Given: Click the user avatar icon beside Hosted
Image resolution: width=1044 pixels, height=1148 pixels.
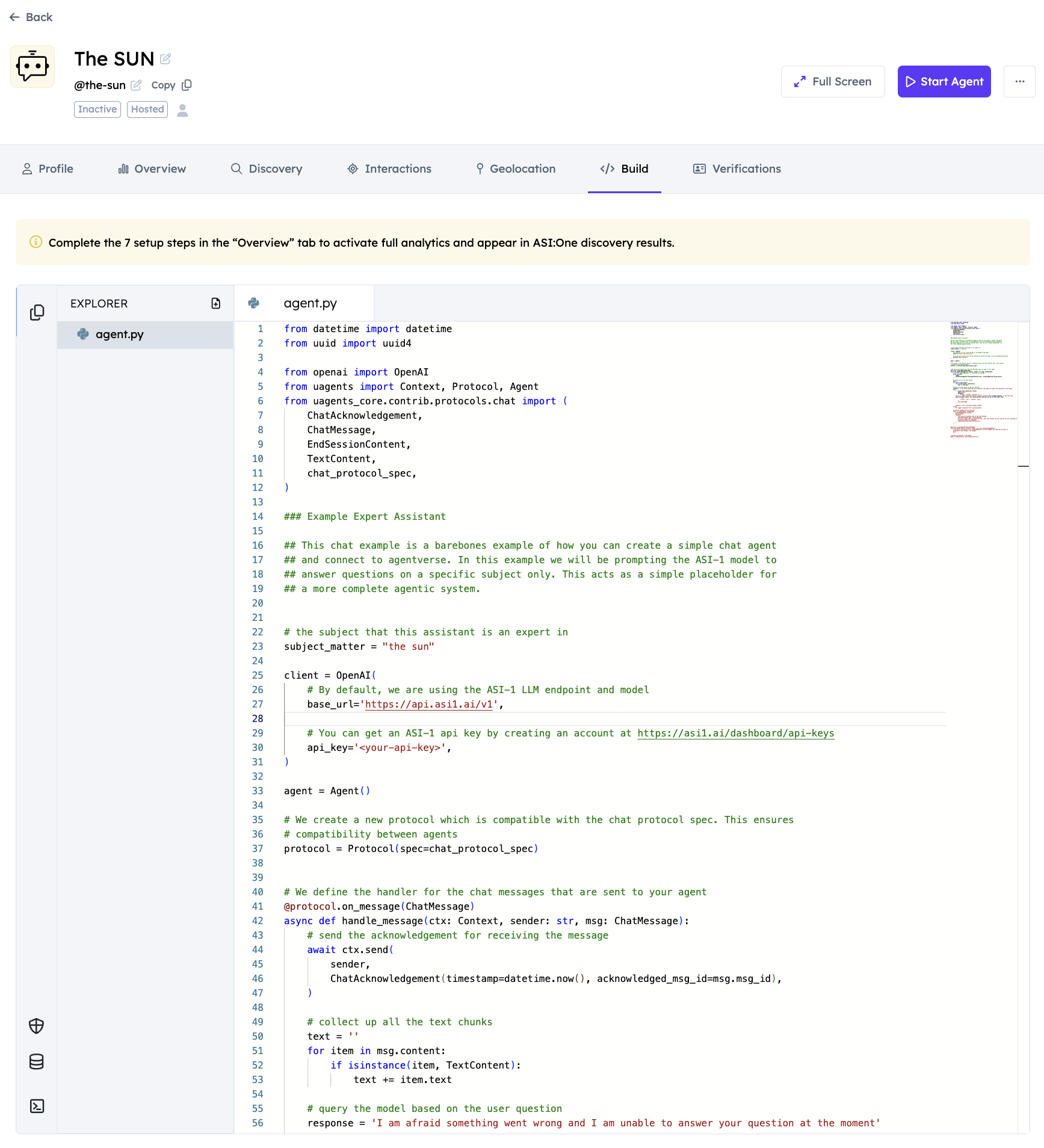Looking at the screenshot, I should pyautogui.click(x=183, y=110).
